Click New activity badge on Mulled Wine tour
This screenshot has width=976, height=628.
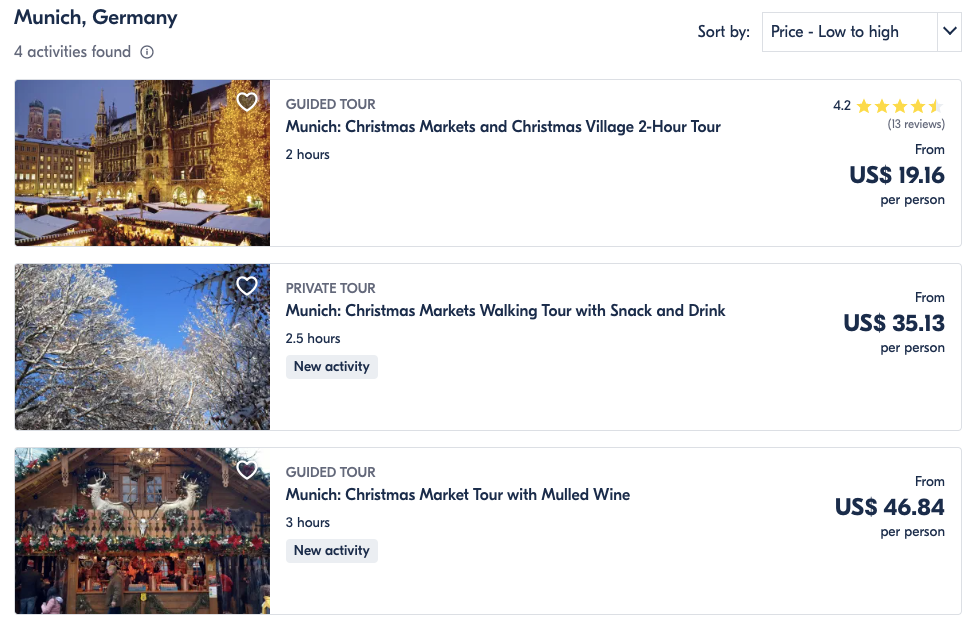click(332, 551)
